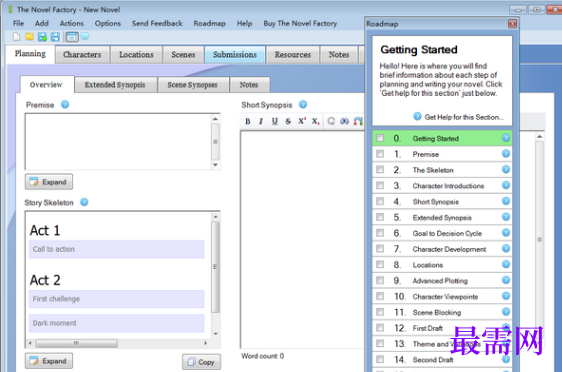Screen dimensions: 562x372
Task: Click help icon on Advanced Plotting row
Action: [506, 280]
